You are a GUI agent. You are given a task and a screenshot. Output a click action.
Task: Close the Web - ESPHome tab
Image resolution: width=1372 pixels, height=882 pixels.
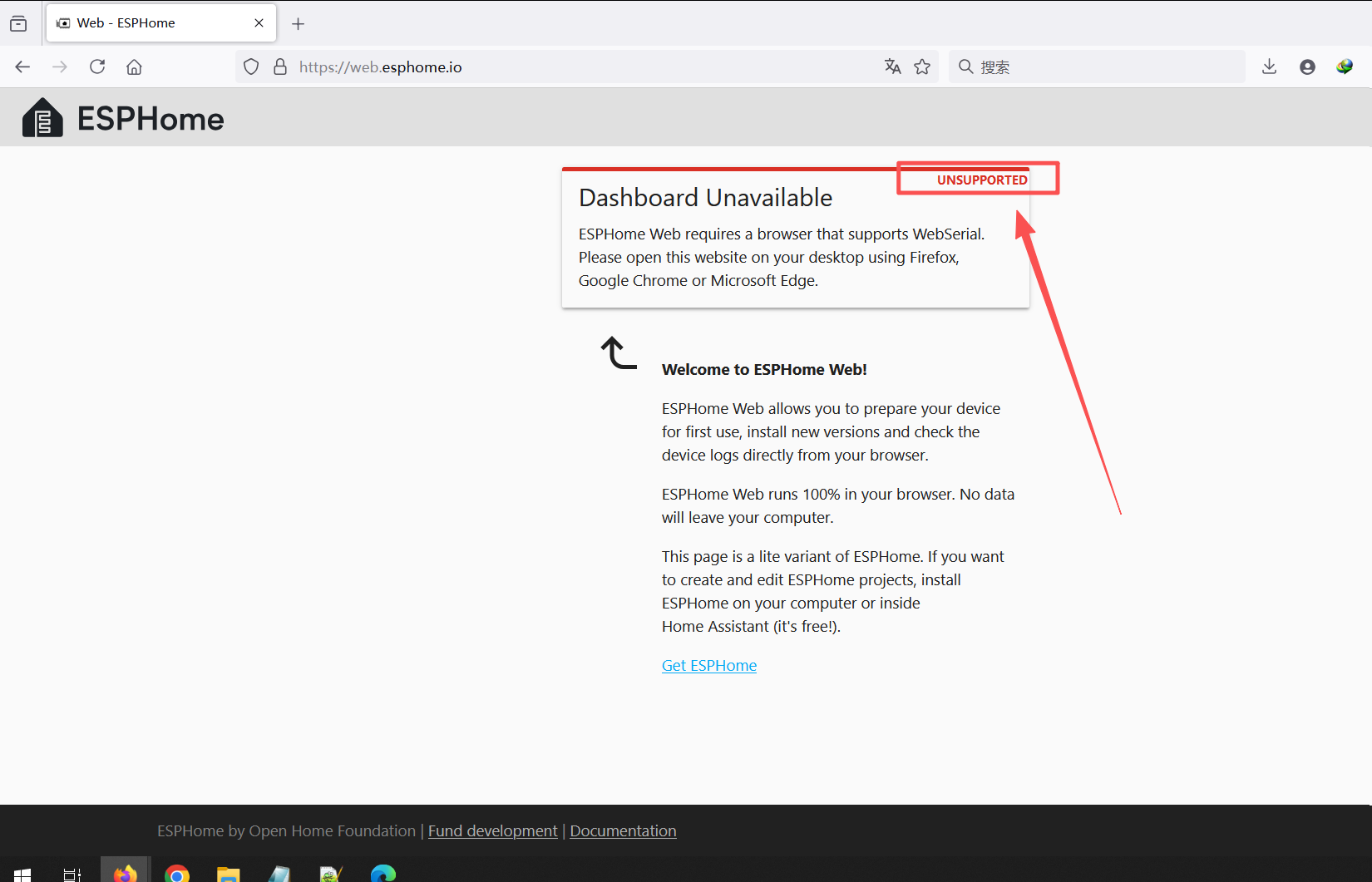coord(259,23)
